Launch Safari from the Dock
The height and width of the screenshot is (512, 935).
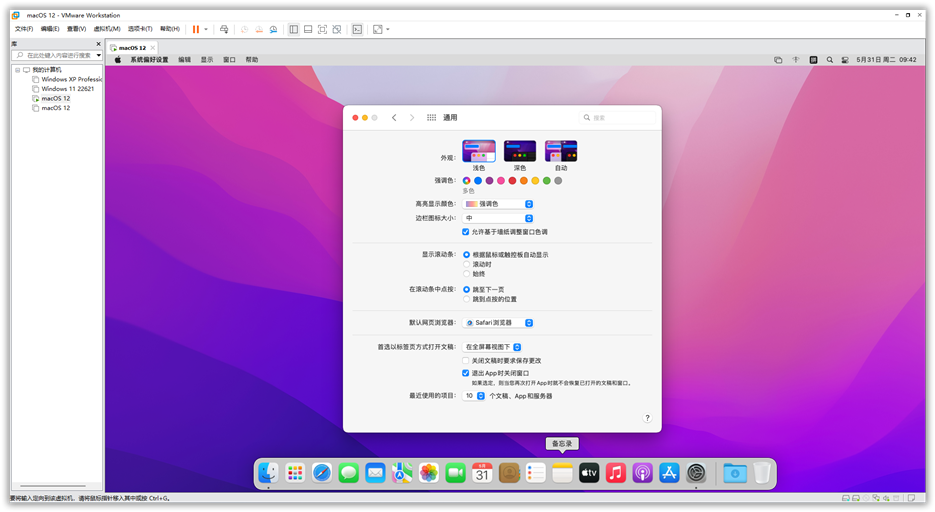pos(322,473)
